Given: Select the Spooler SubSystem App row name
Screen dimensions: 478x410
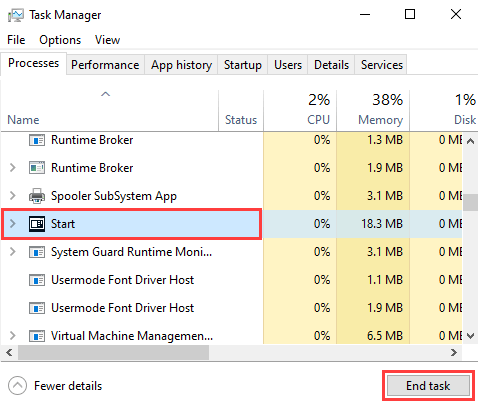Looking at the screenshot, I should click(114, 196).
